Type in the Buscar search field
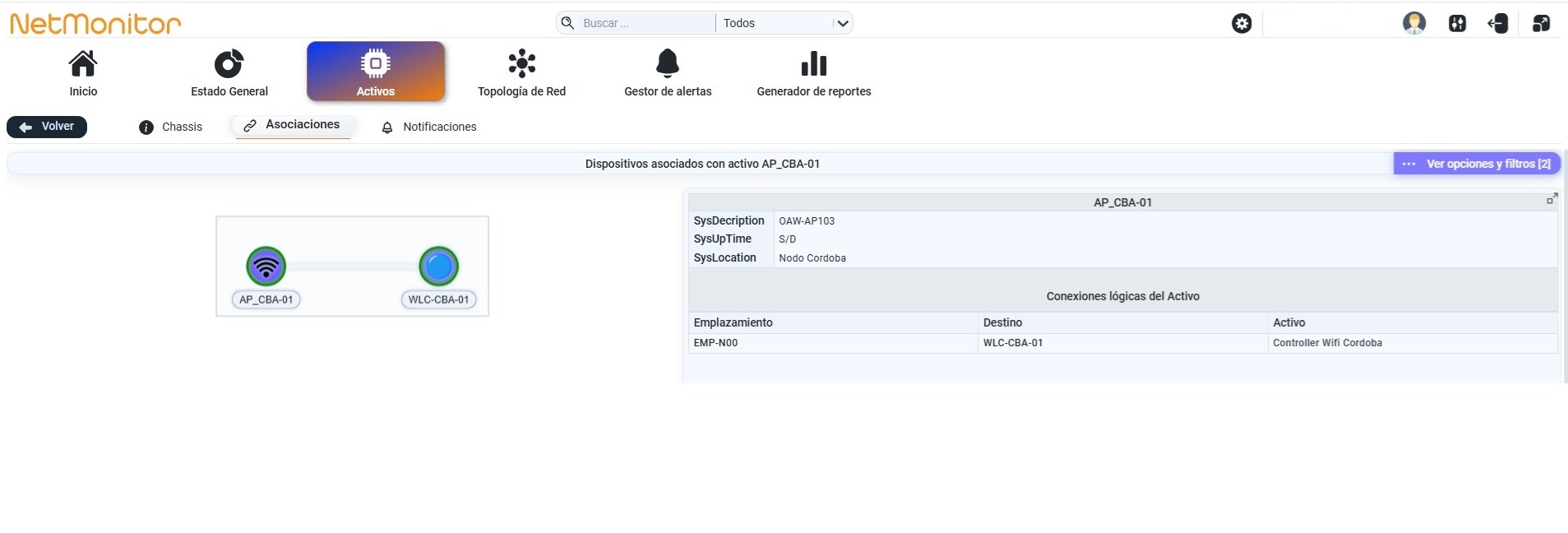Image resolution: width=1568 pixels, height=533 pixels. [x=648, y=23]
